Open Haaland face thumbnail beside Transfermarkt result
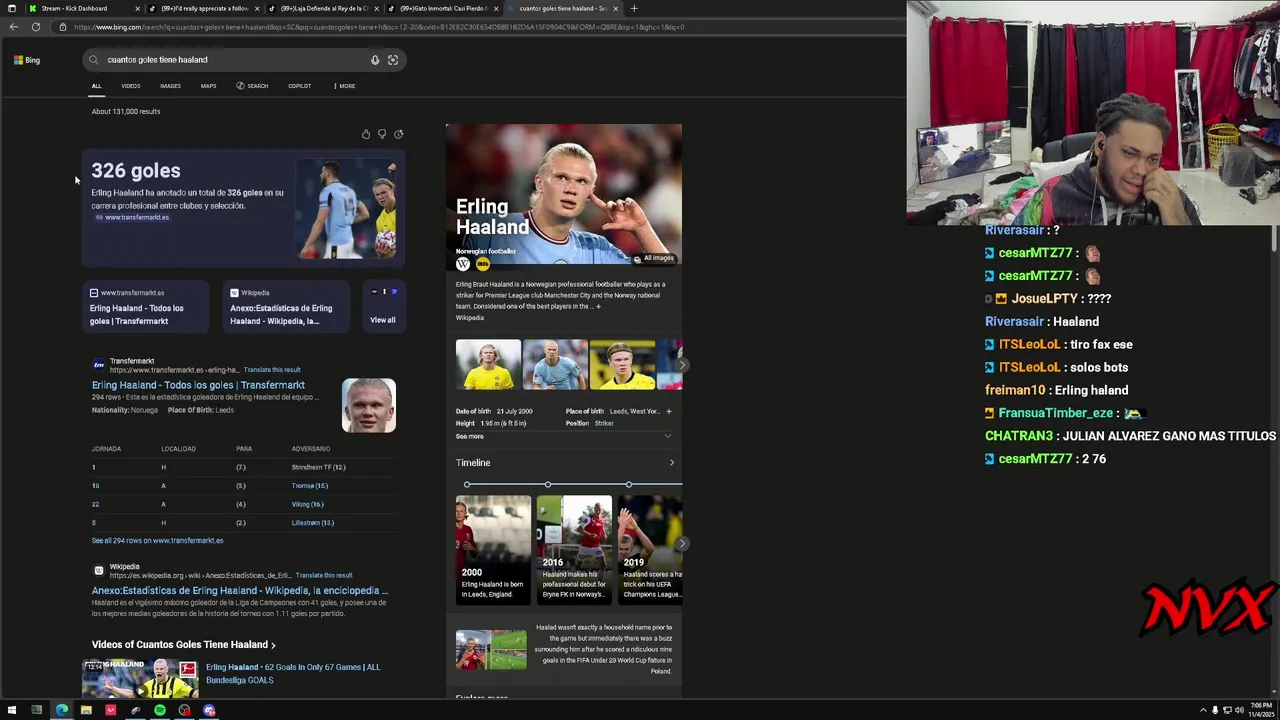Image resolution: width=1280 pixels, height=720 pixels. coord(369,405)
